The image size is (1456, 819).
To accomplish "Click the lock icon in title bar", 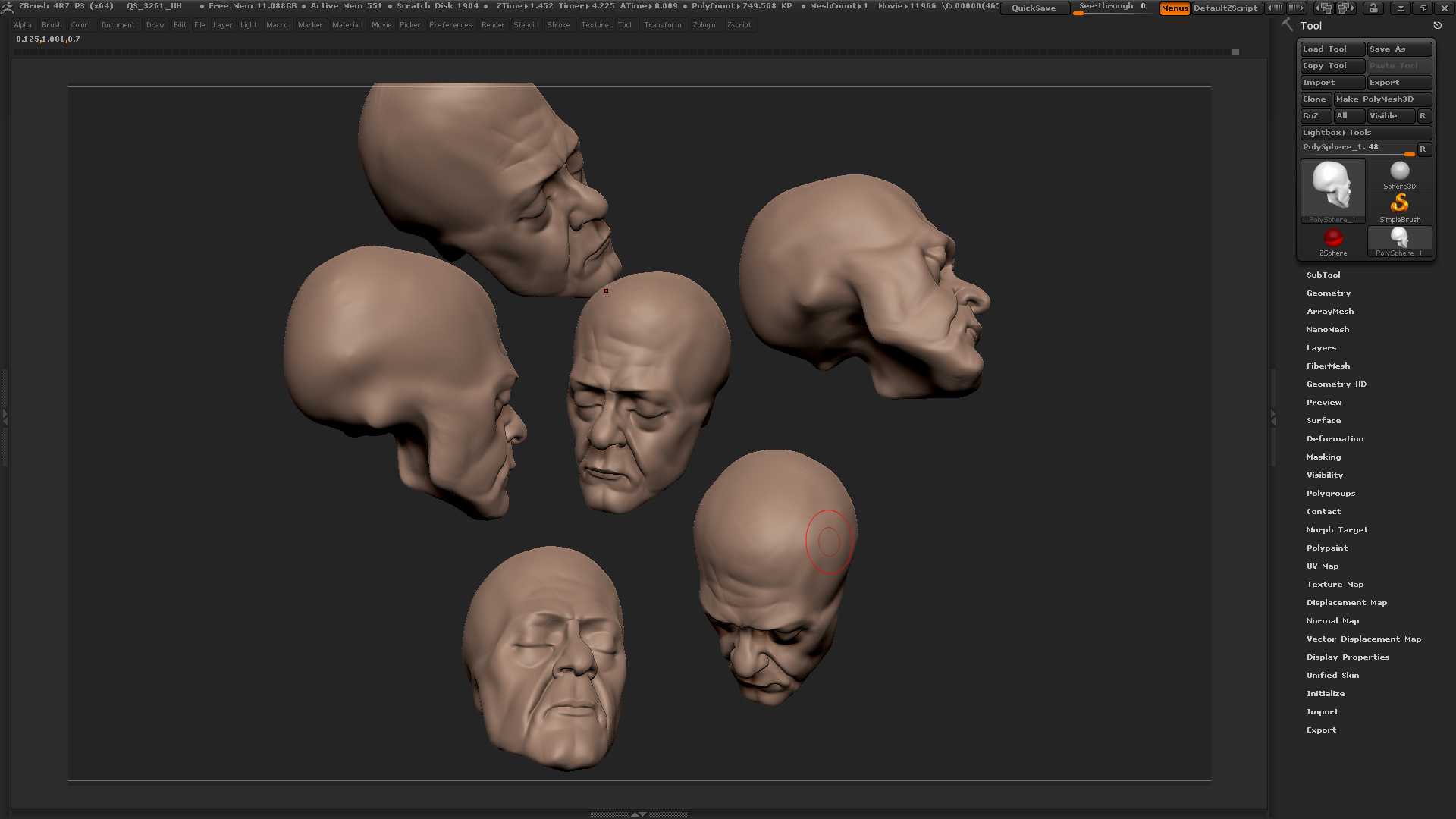I will coord(1373,8).
